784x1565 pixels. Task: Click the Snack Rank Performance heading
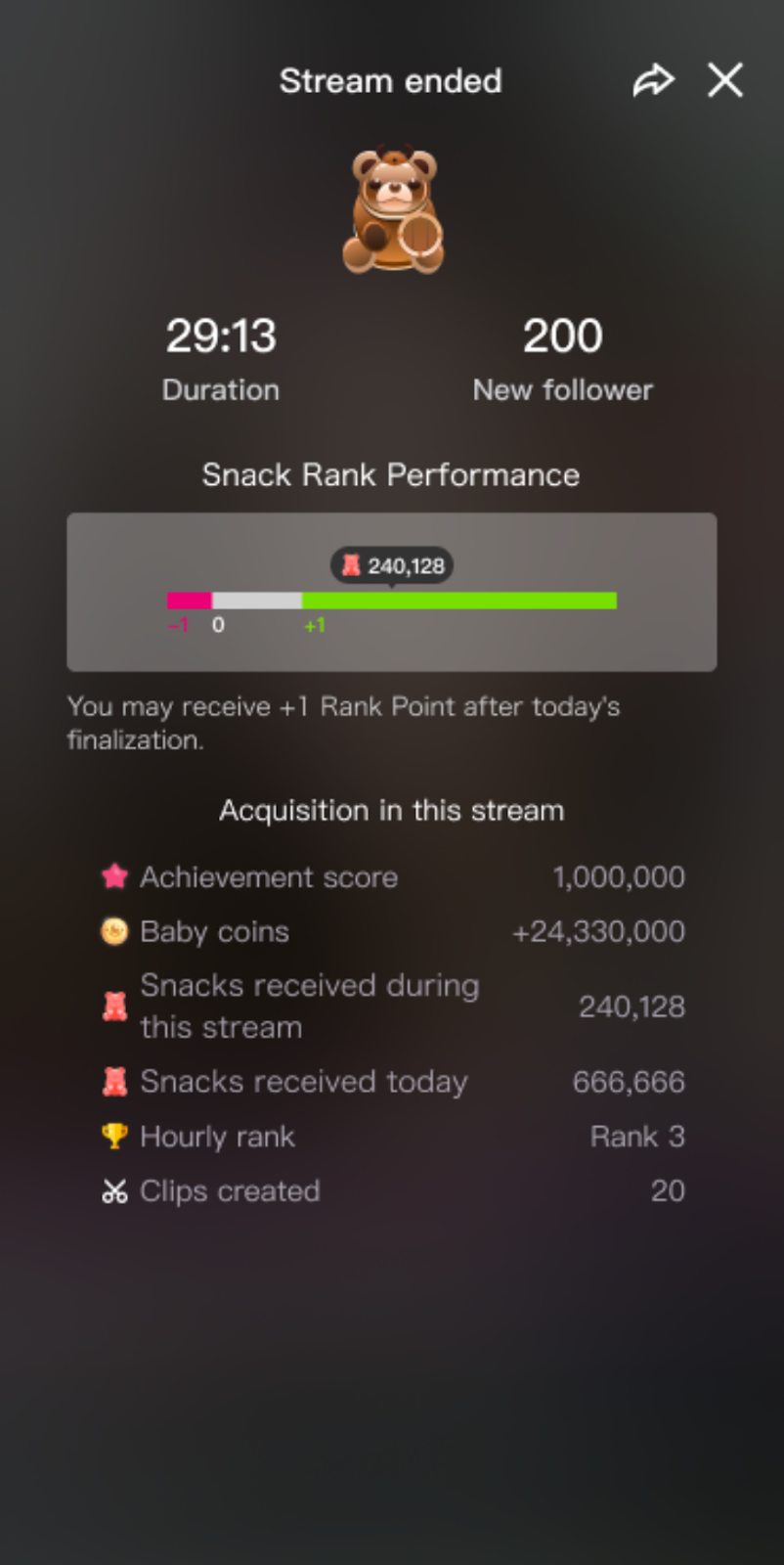(391, 475)
